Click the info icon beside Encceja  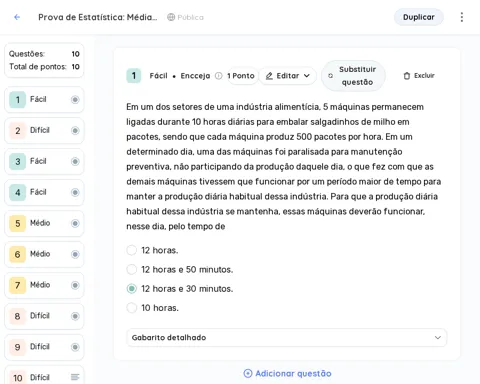click(x=218, y=76)
